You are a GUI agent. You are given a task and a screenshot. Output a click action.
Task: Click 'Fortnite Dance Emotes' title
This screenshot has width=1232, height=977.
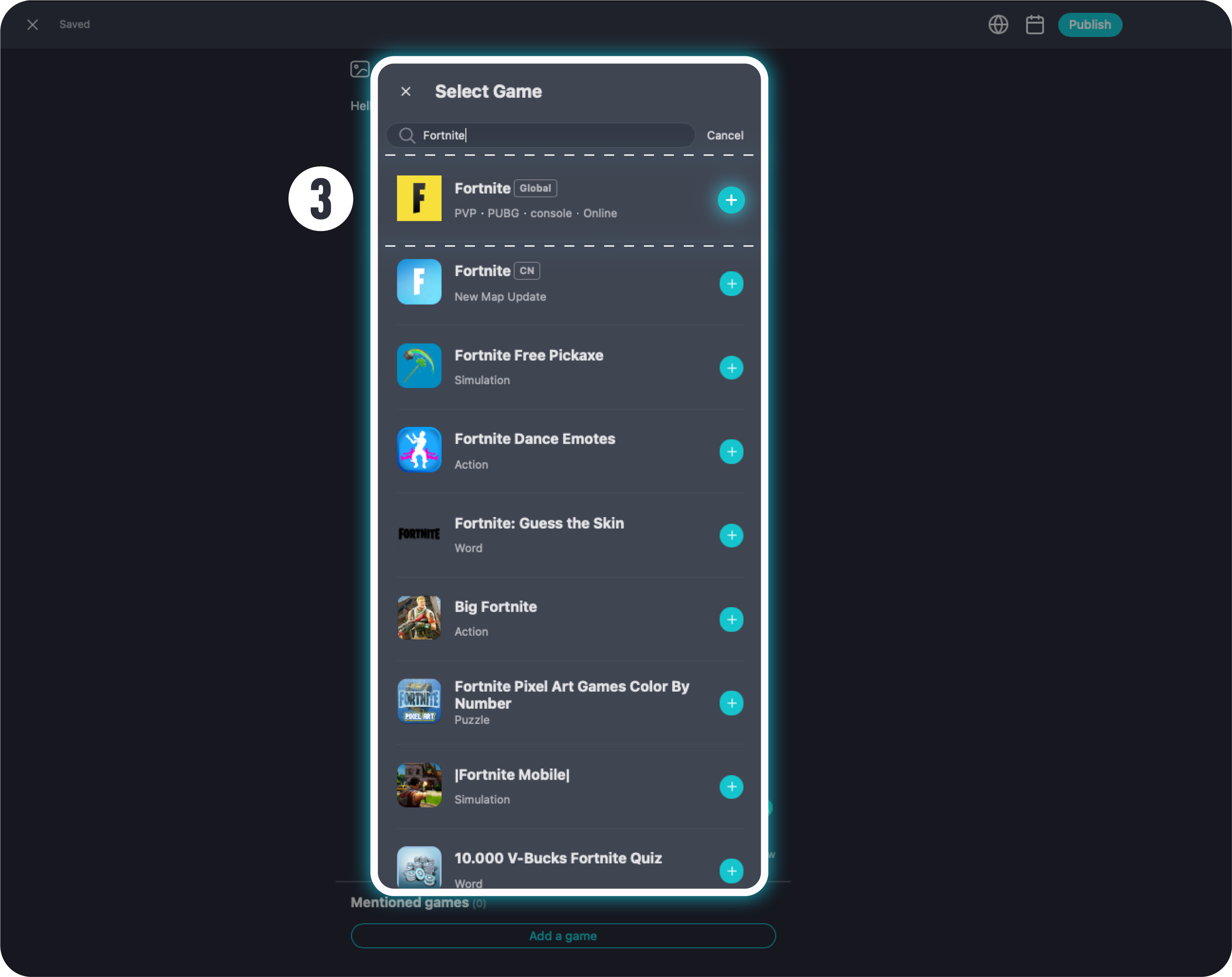click(x=535, y=439)
